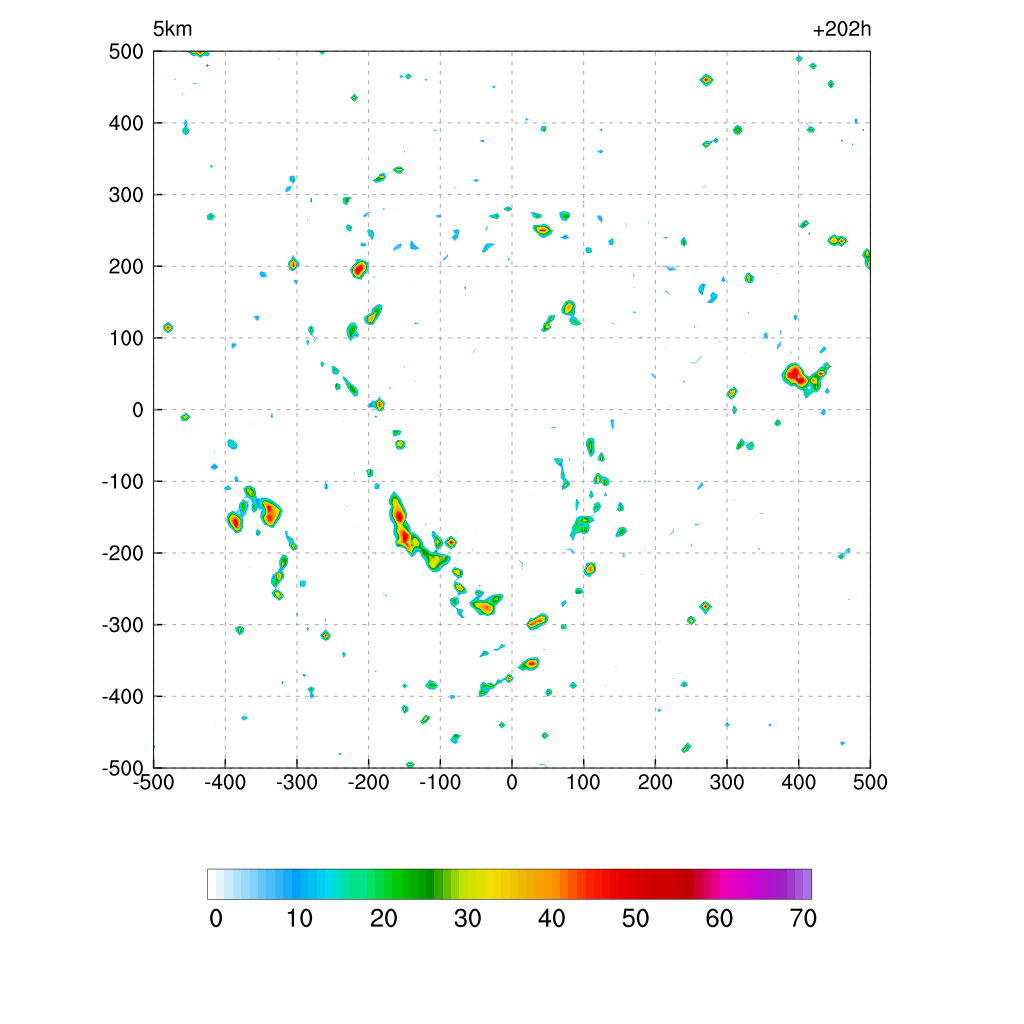This screenshot has height=1024, width=1024.
Task: Click the colorbar label 10
Action: coord(299,919)
